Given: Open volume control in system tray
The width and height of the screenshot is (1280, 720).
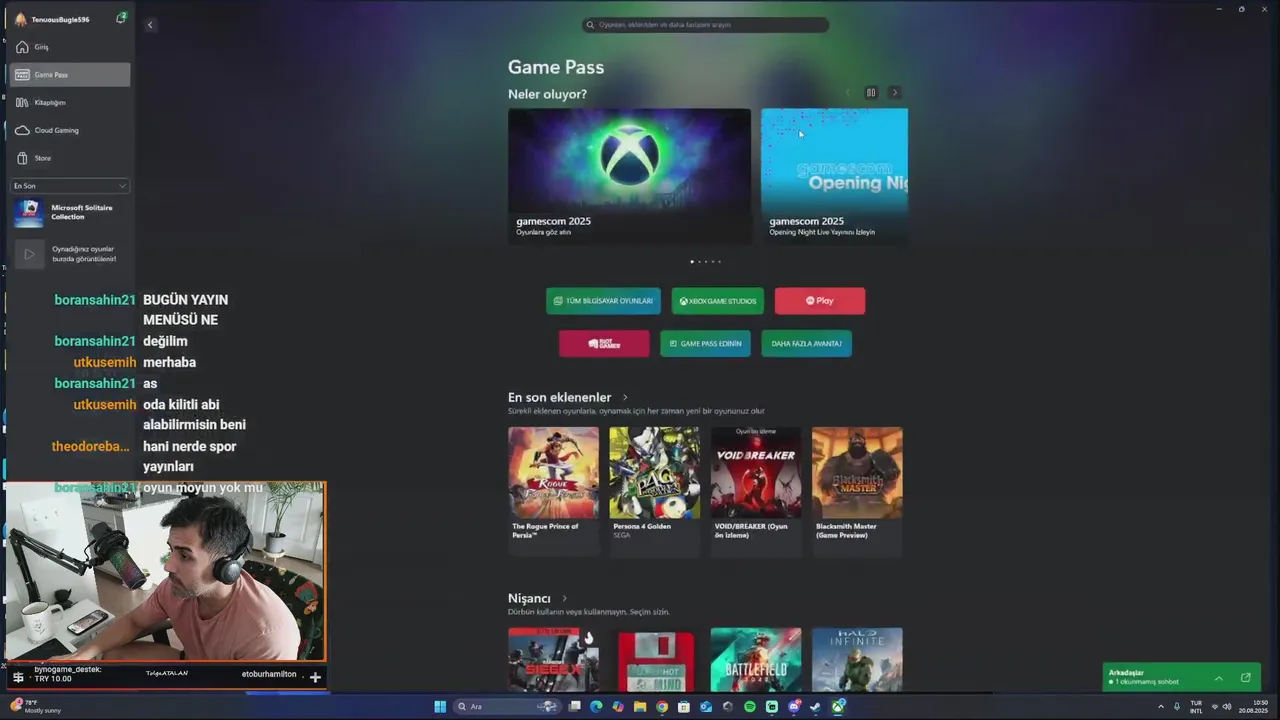Looking at the screenshot, I should pos(1226,707).
